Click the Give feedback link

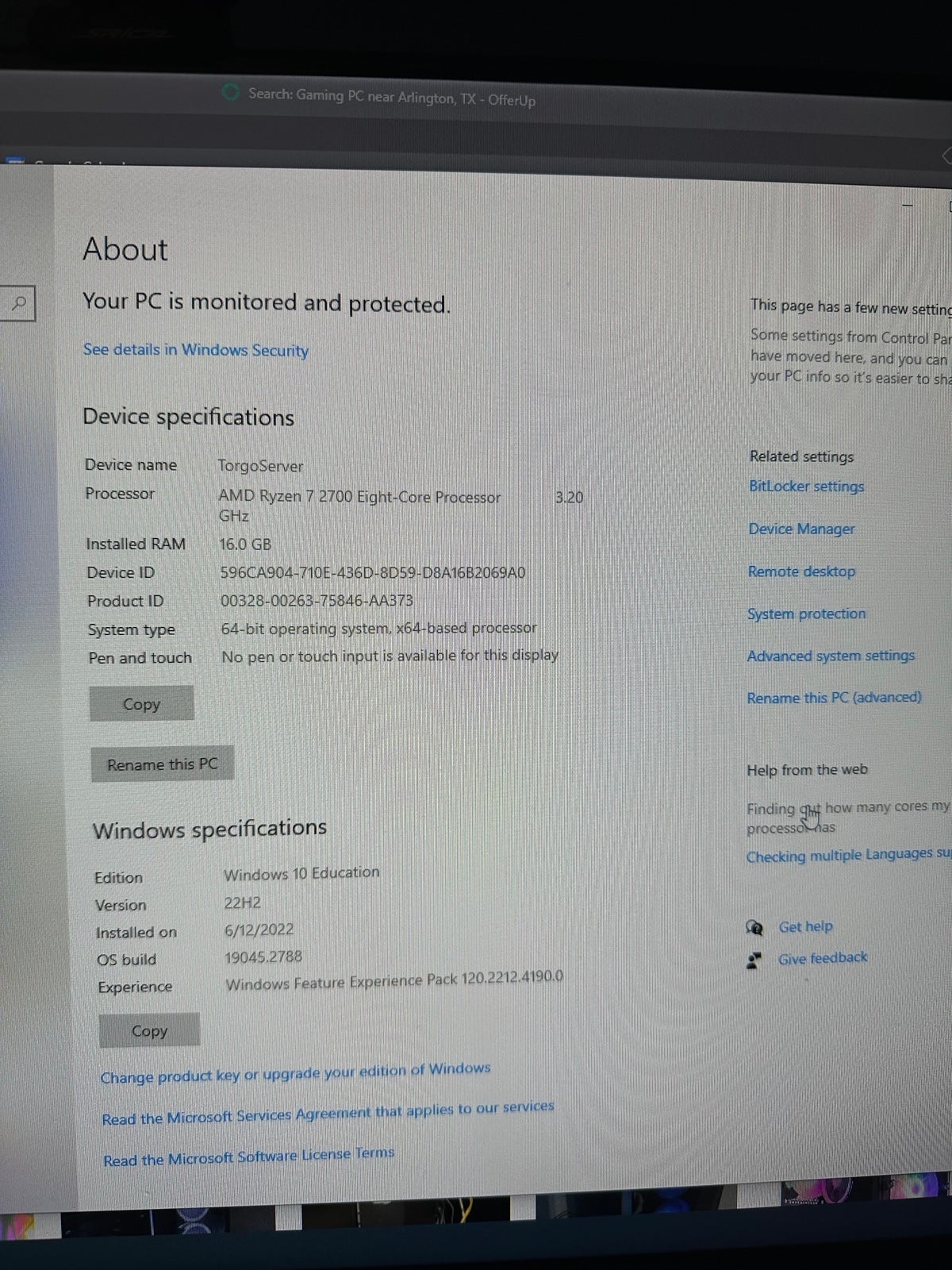tap(823, 958)
